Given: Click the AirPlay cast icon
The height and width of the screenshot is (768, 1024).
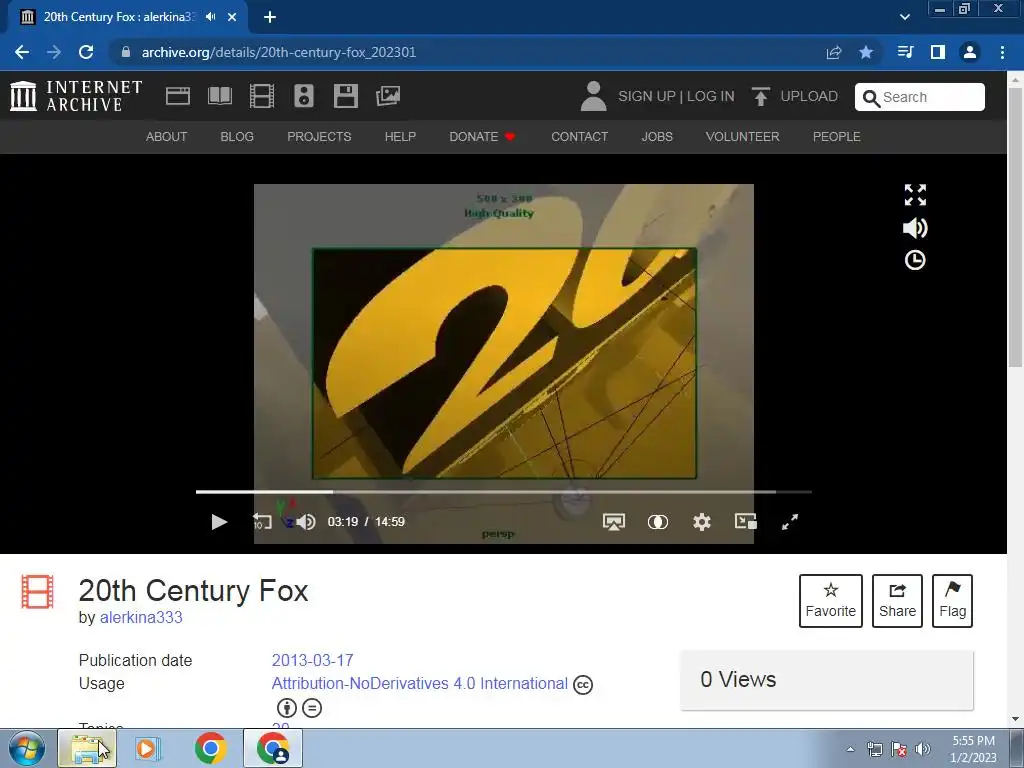Looking at the screenshot, I should [613, 522].
